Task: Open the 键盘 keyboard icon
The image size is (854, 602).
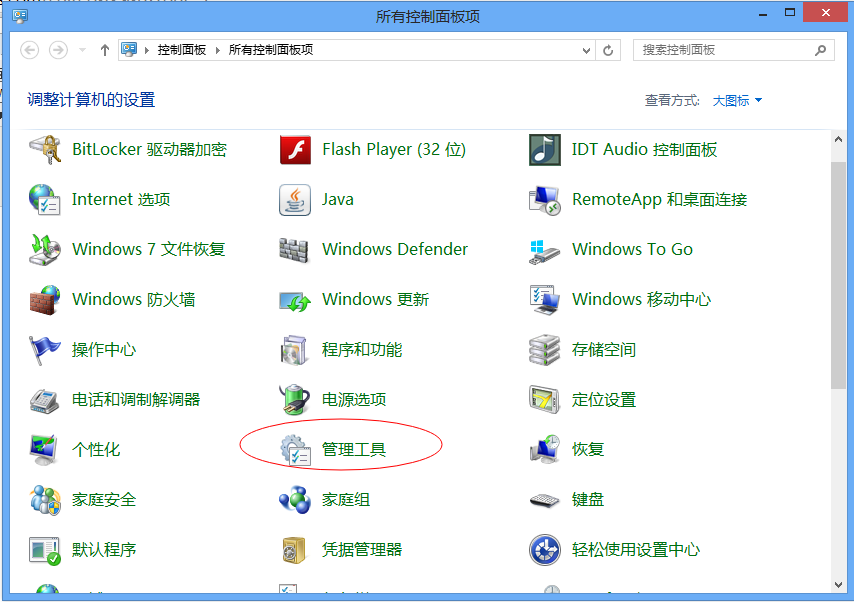Action: tap(545, 500)
